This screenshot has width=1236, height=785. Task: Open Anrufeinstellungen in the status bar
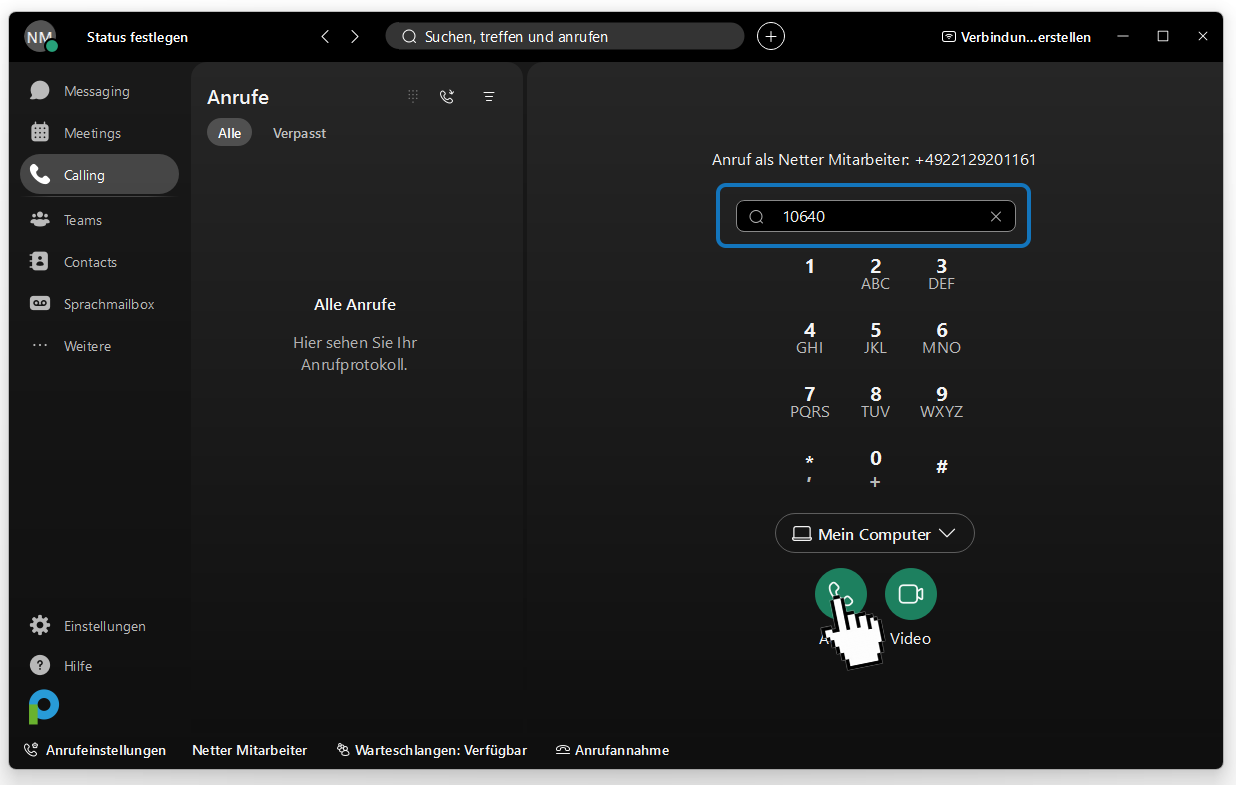tap(95, 750)
